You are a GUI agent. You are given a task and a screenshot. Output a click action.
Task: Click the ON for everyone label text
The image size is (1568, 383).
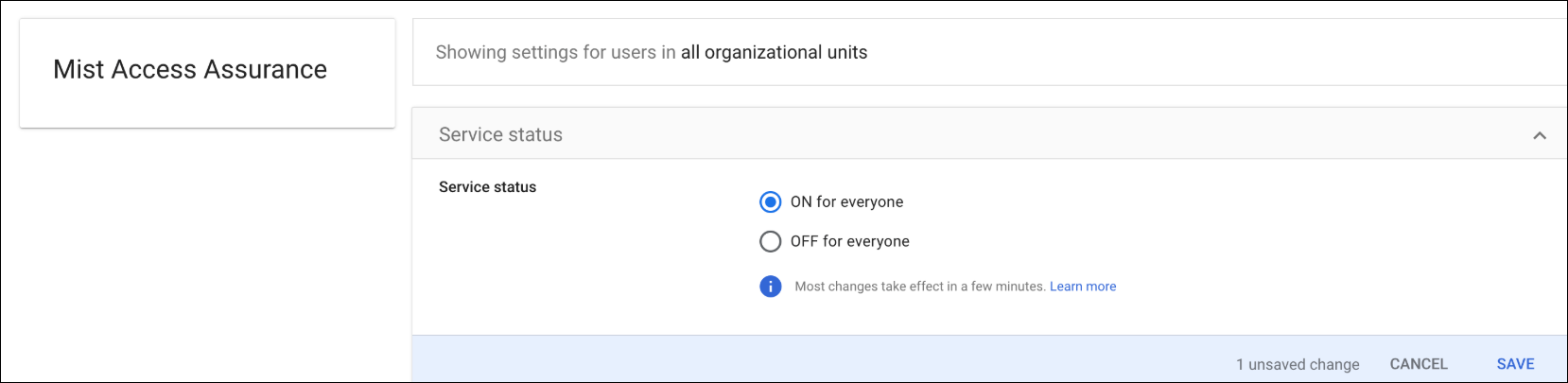point(846,201)
